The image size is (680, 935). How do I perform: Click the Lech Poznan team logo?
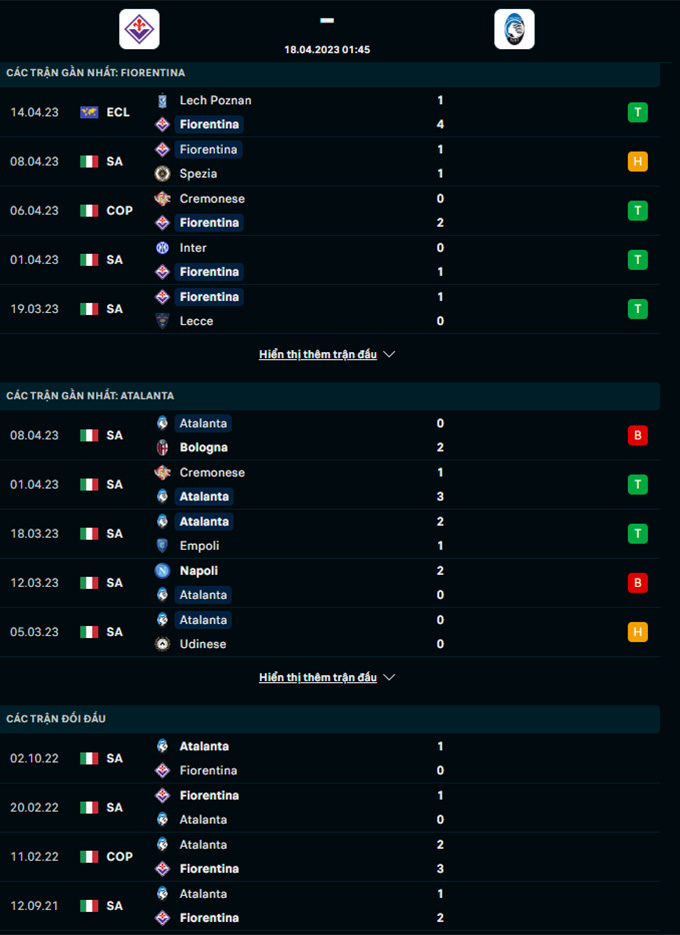(162, 101)
